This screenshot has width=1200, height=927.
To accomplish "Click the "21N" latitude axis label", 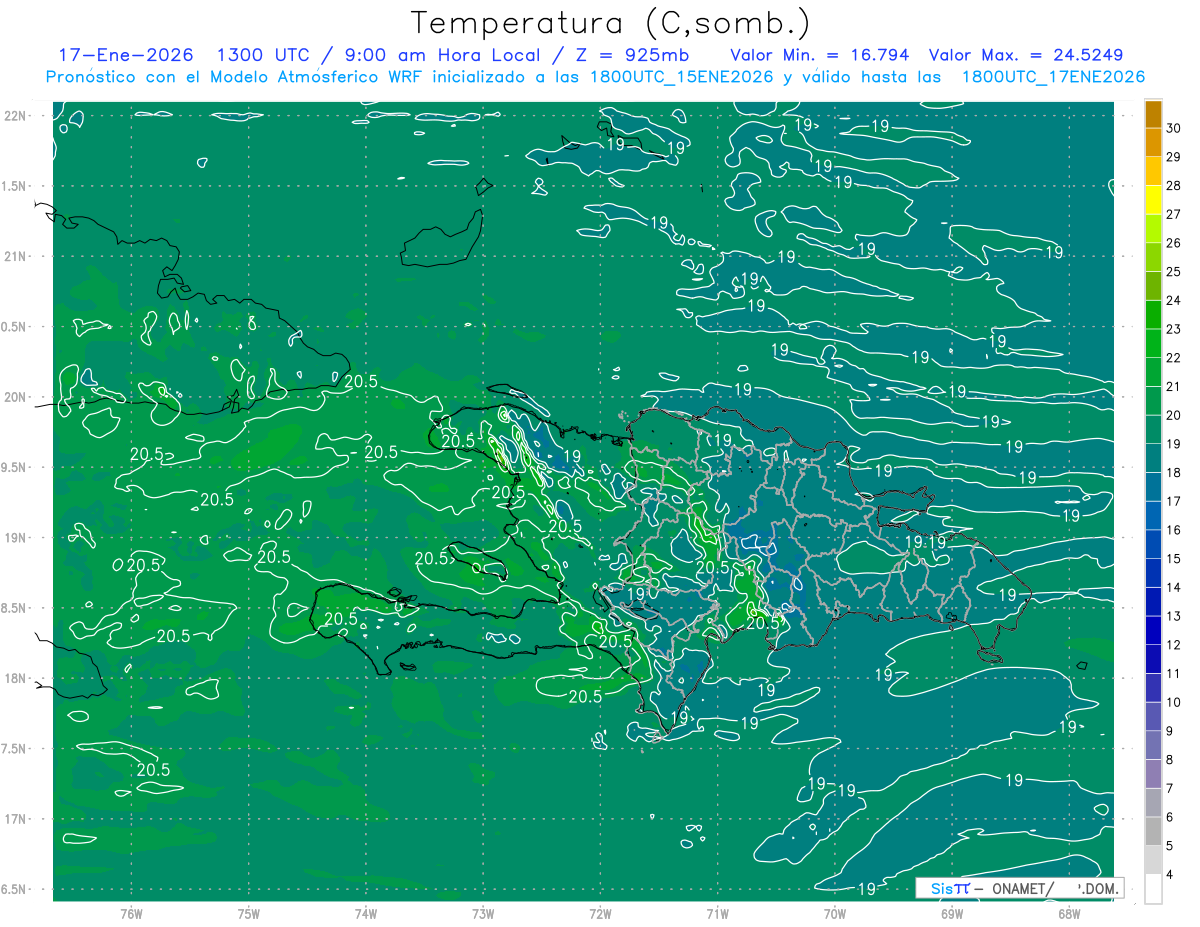I will pyautogui.click(x=17, y=256).
